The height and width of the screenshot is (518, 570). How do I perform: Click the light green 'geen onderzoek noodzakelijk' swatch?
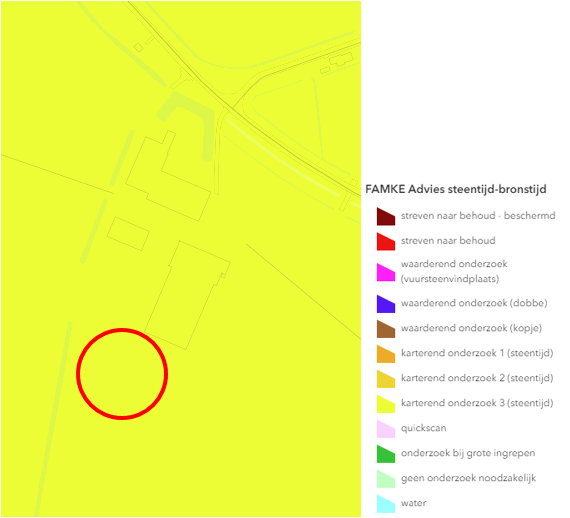point(386,479)
